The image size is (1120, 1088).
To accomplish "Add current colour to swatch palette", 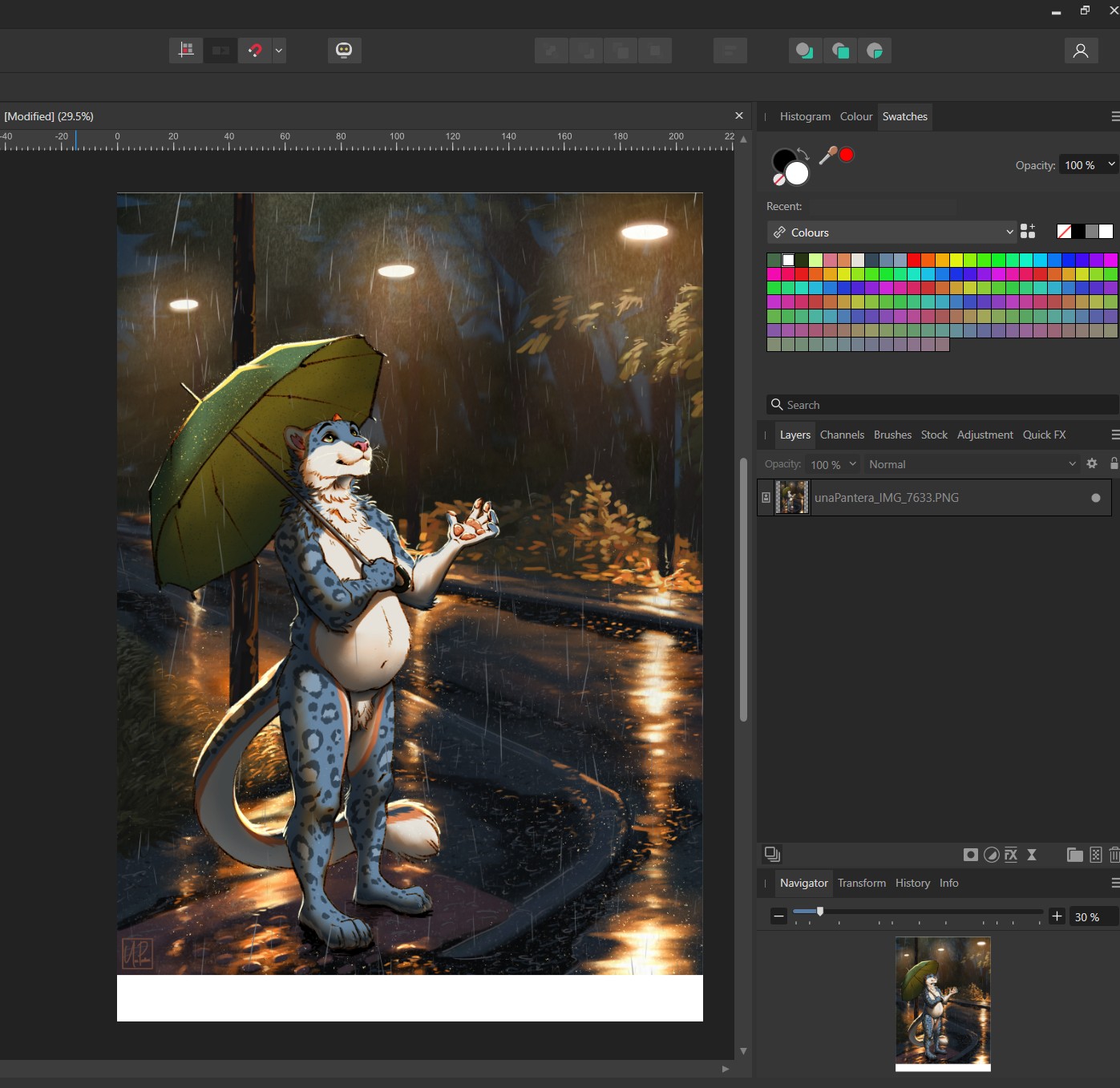I will tap(1028, 232).
